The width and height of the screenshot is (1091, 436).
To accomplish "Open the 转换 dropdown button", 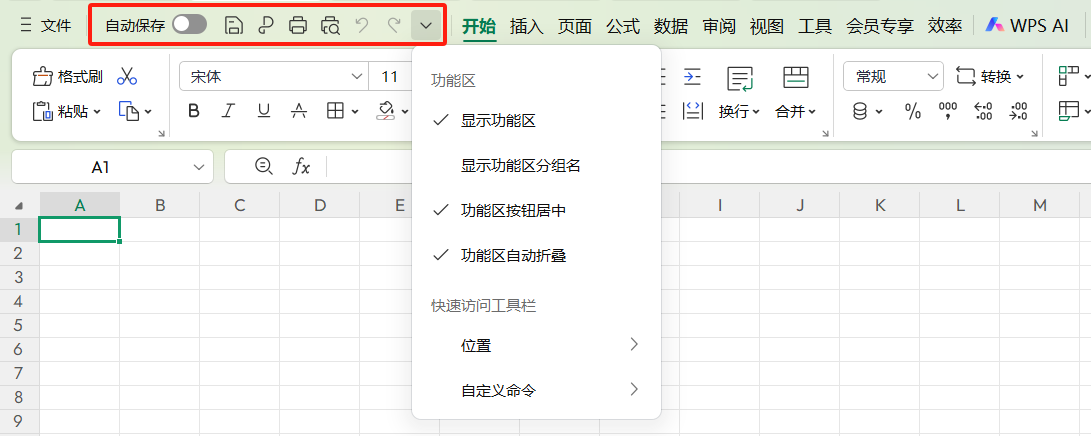I will pos(990,76).
